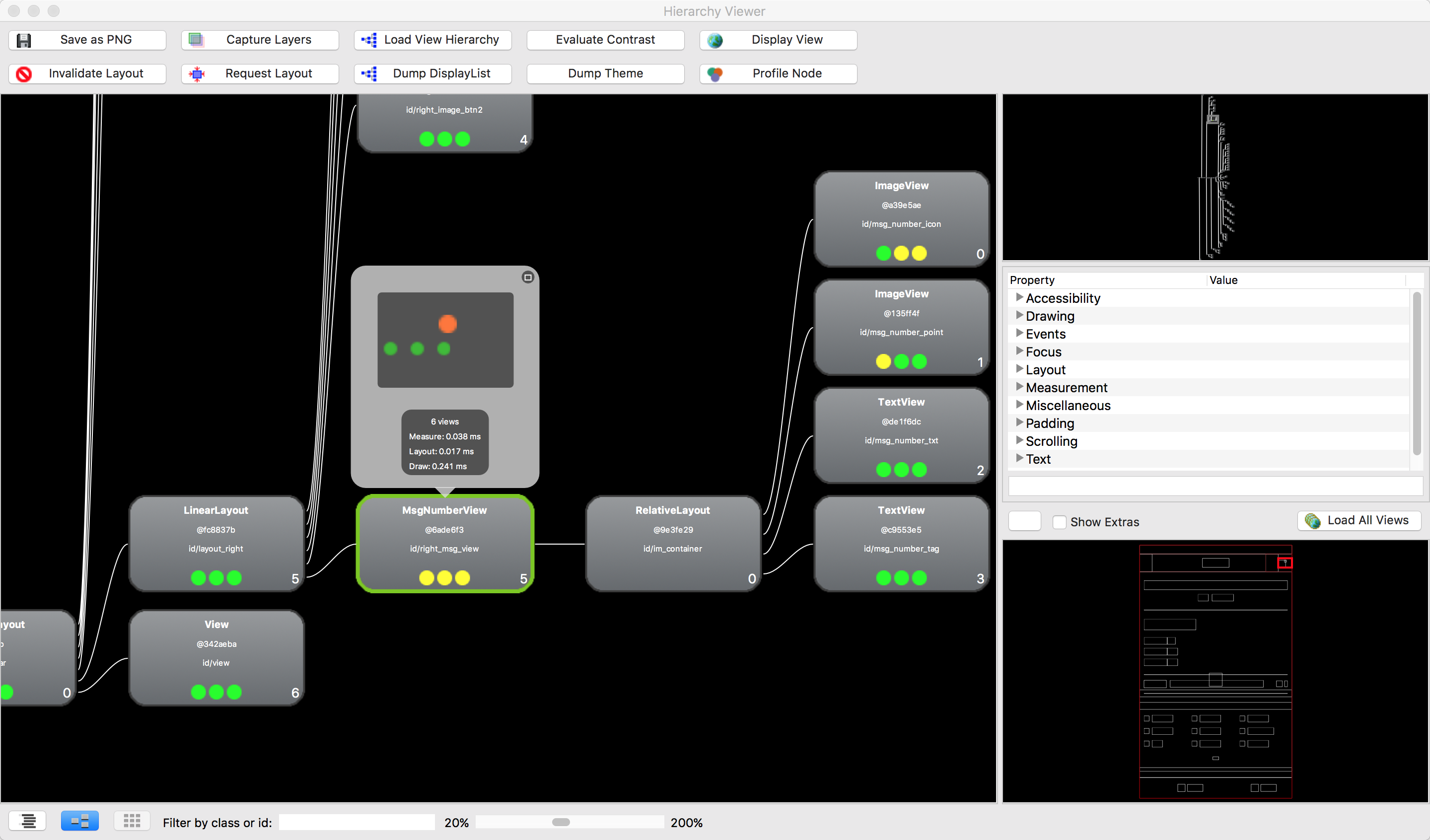Click the zoom slider handle
Image resolution: width=1430 pixels, height=840 pixels.
[x=561, y=823]
